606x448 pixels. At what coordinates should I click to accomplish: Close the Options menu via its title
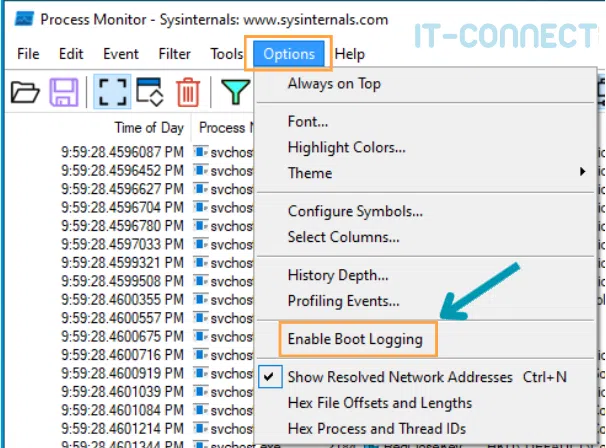click(x=289, y=54)
